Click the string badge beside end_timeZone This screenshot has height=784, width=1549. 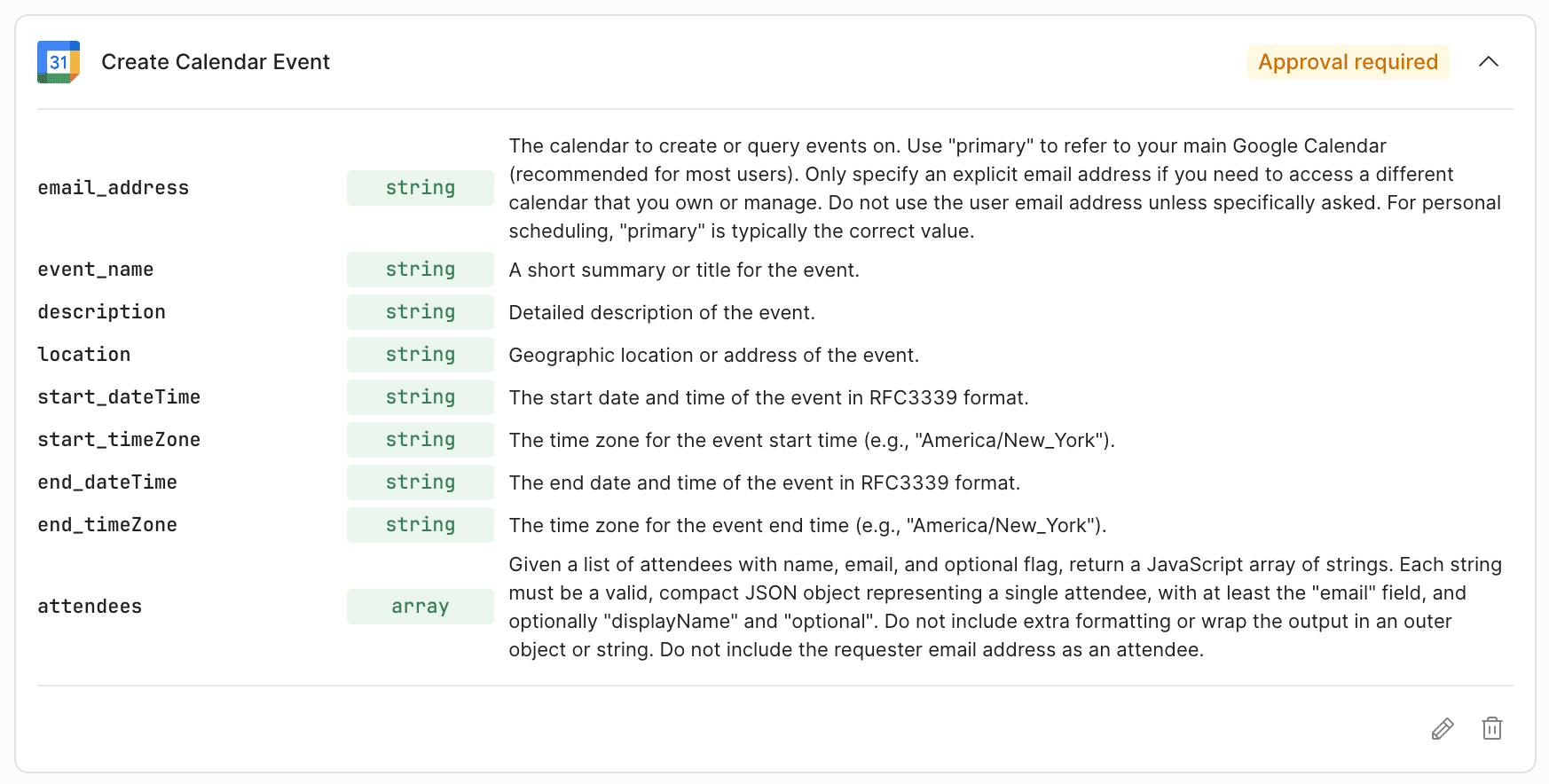pos(420,524)
